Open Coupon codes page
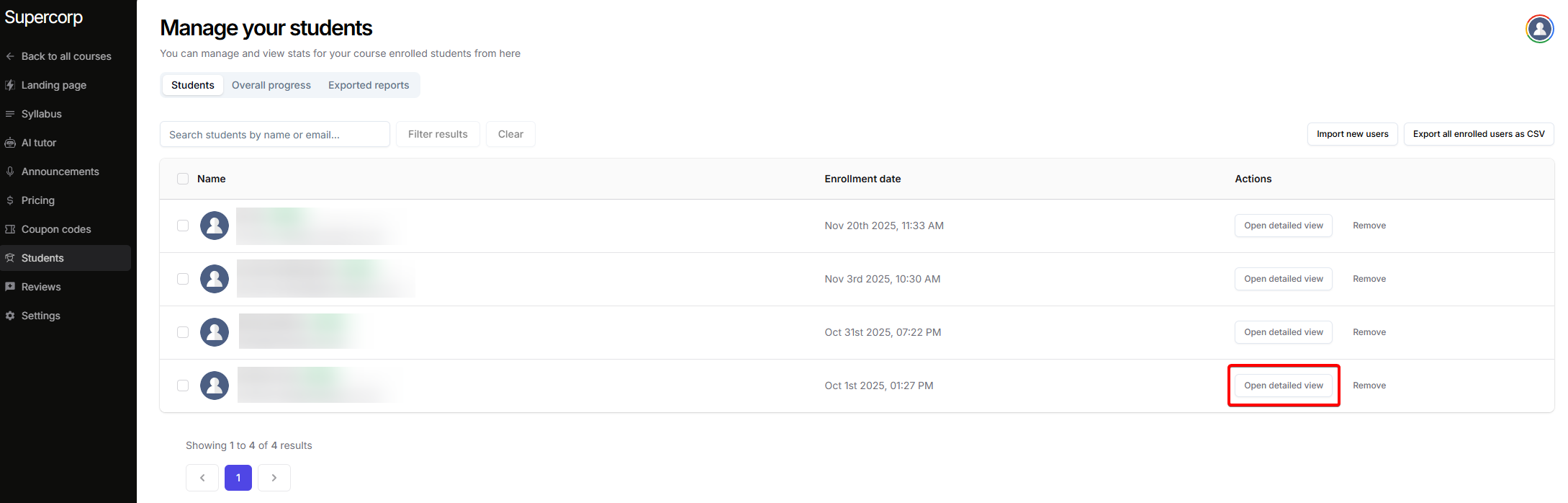Screen dimensions: 1568x503 pyautogui.click(x=56, y=229)
